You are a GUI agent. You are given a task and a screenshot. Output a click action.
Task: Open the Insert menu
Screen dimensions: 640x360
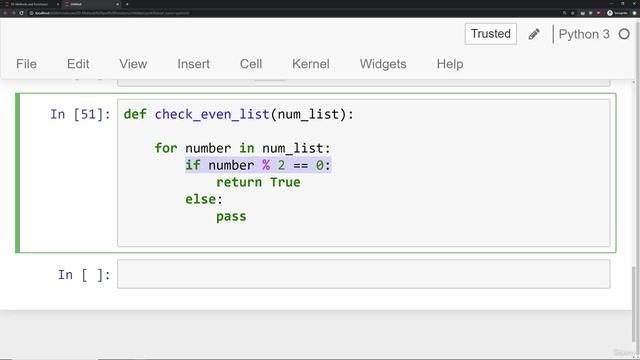pyautogui.click(x=193, y=64)
